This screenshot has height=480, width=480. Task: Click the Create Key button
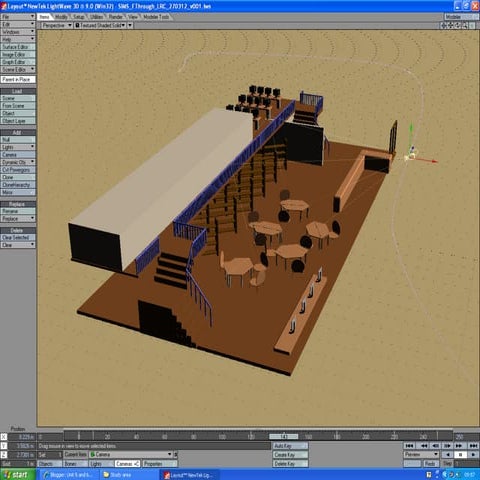point(290,455)
